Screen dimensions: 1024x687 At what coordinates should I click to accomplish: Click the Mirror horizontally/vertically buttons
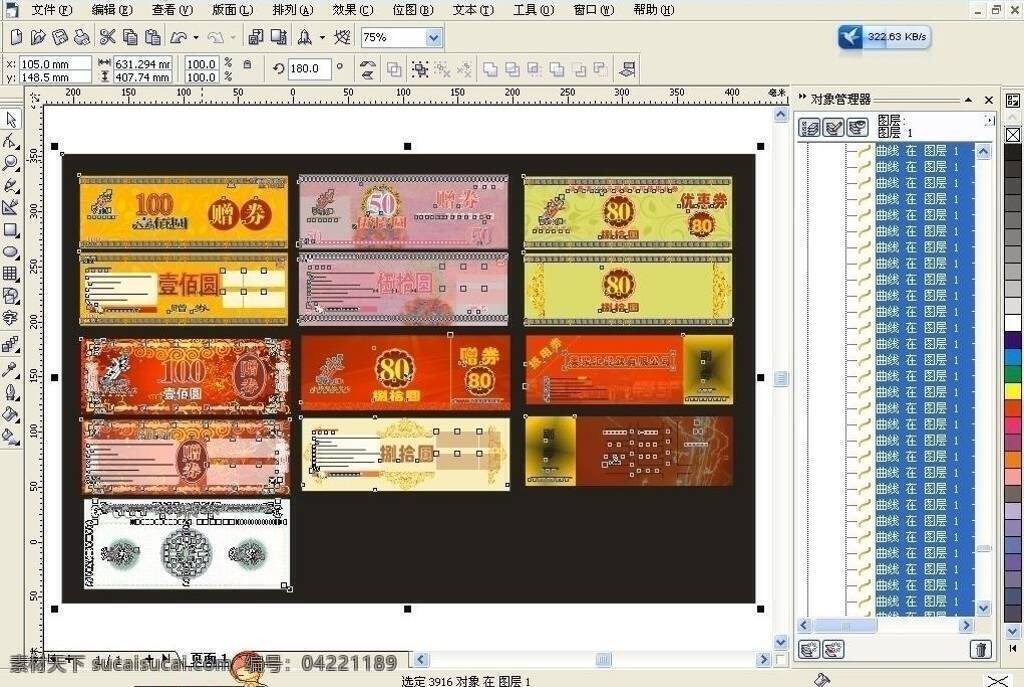[368, 69]
